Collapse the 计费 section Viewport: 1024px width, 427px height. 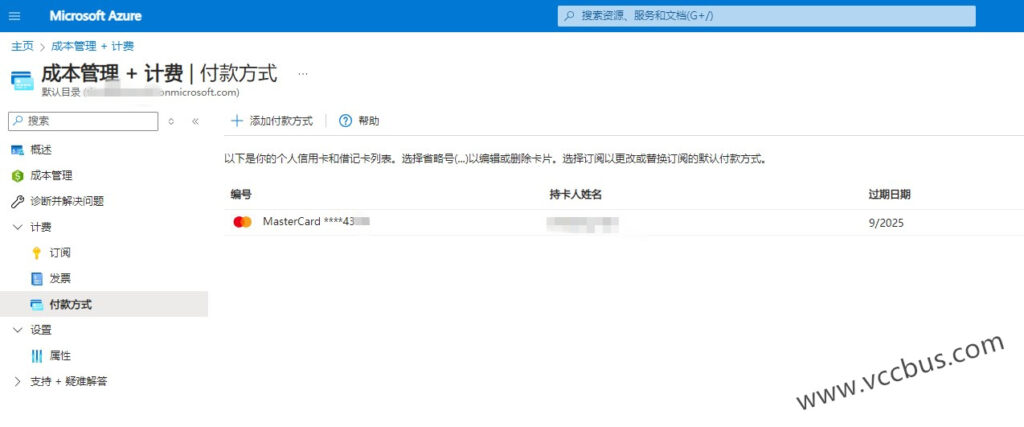point(17,228)
